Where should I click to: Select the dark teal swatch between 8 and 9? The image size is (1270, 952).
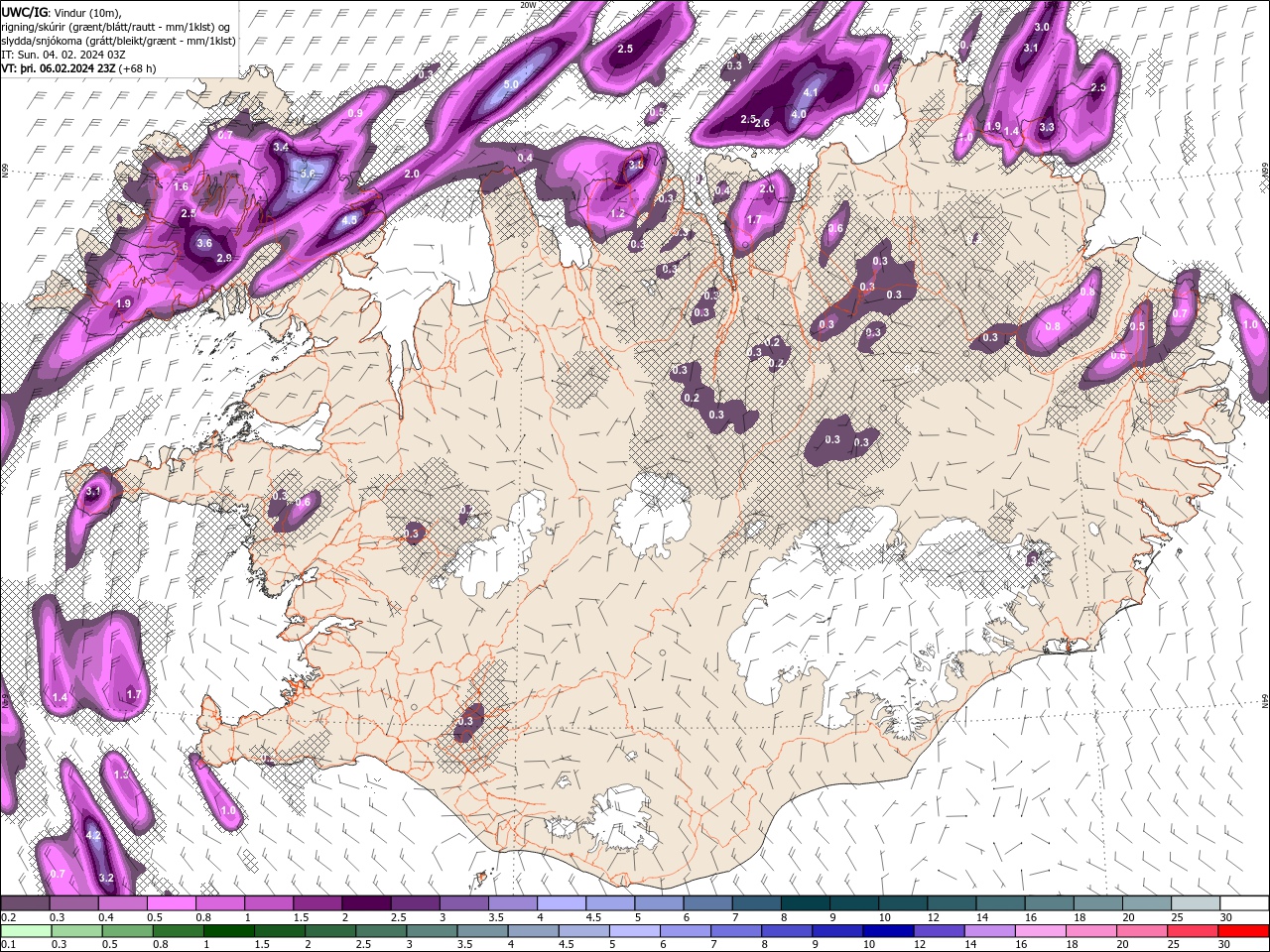806,903
